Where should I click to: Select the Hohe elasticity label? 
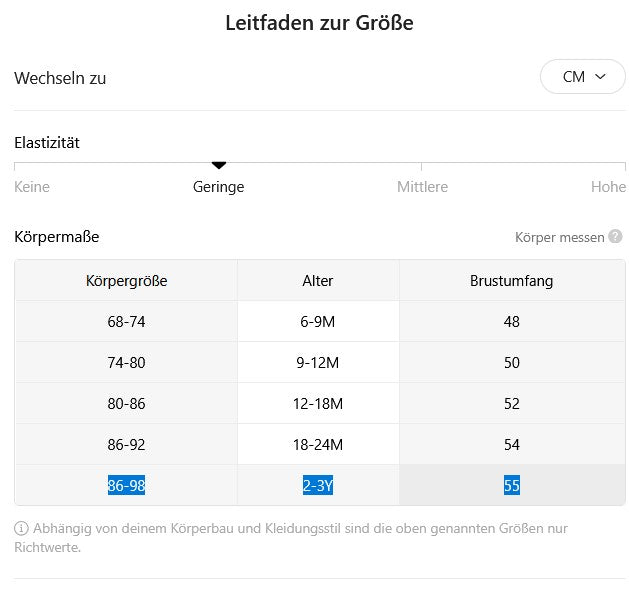608,187
